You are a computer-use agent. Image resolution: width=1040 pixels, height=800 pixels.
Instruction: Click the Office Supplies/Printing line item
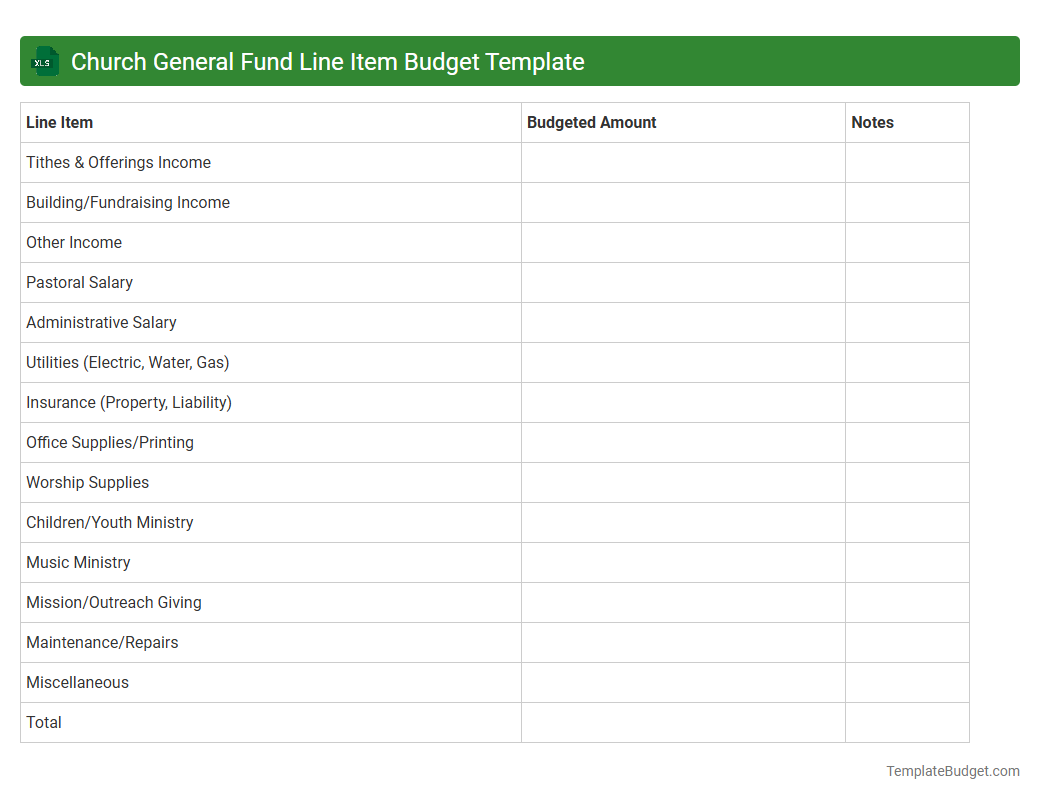[109, 442]
